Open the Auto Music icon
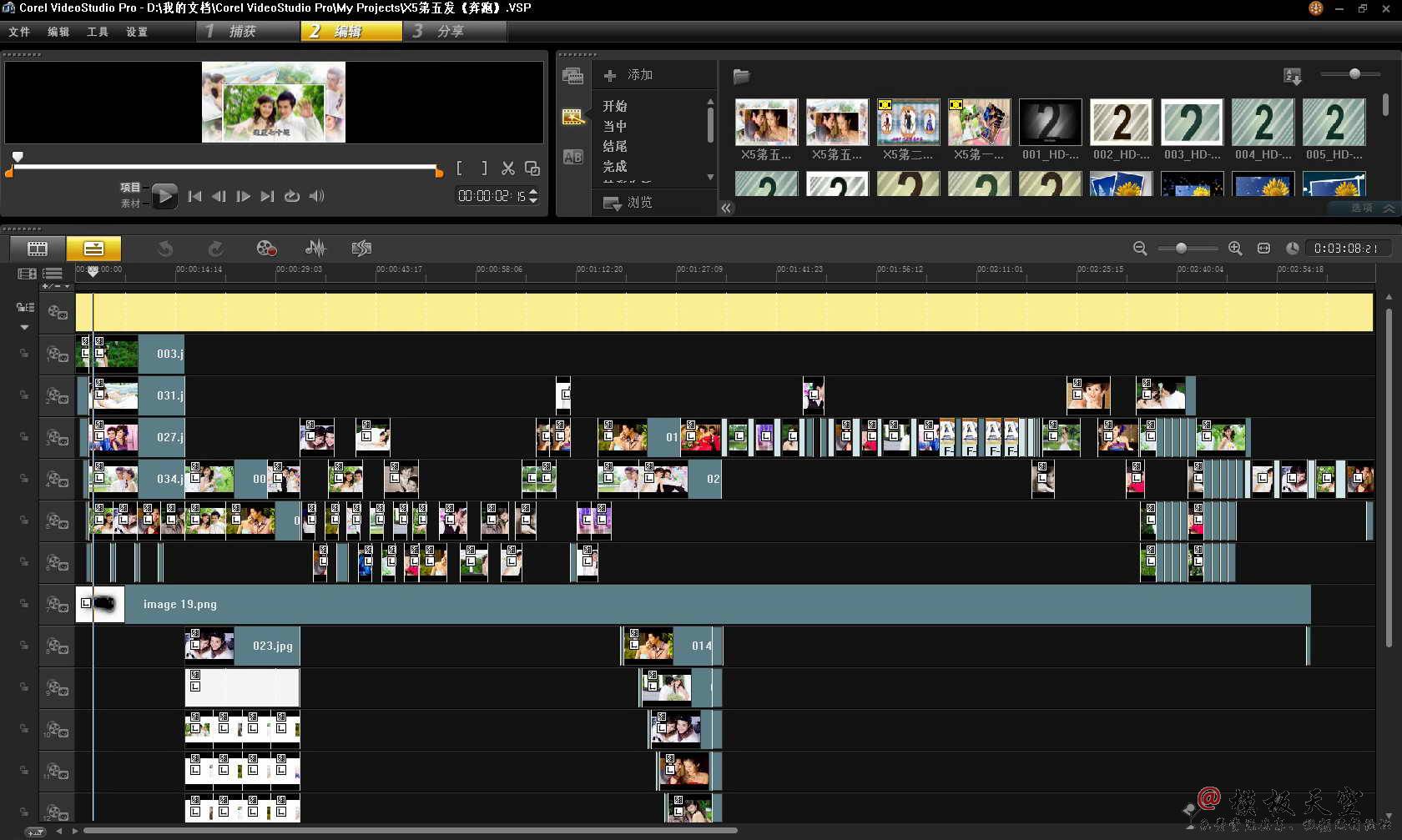This screenshot has height=840, width=1402. [361, 249]
